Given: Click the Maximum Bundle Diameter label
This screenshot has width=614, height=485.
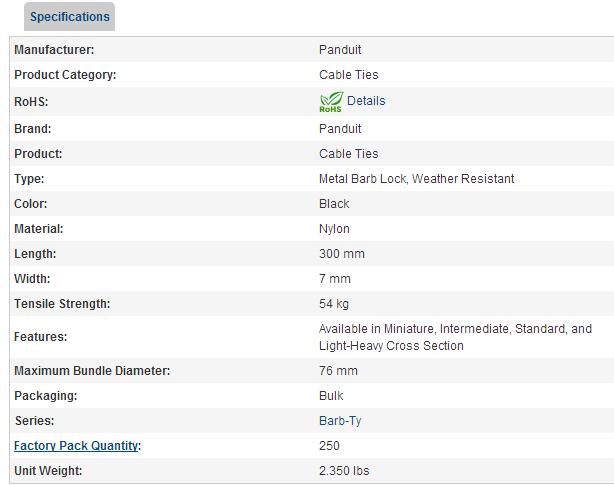Looking at the screenshot, I should [x=92, y=371].
